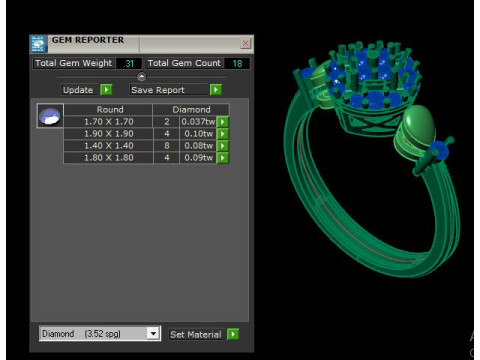Click the Update button label
Screen dimensions: 480x360
tap(78, 90)
